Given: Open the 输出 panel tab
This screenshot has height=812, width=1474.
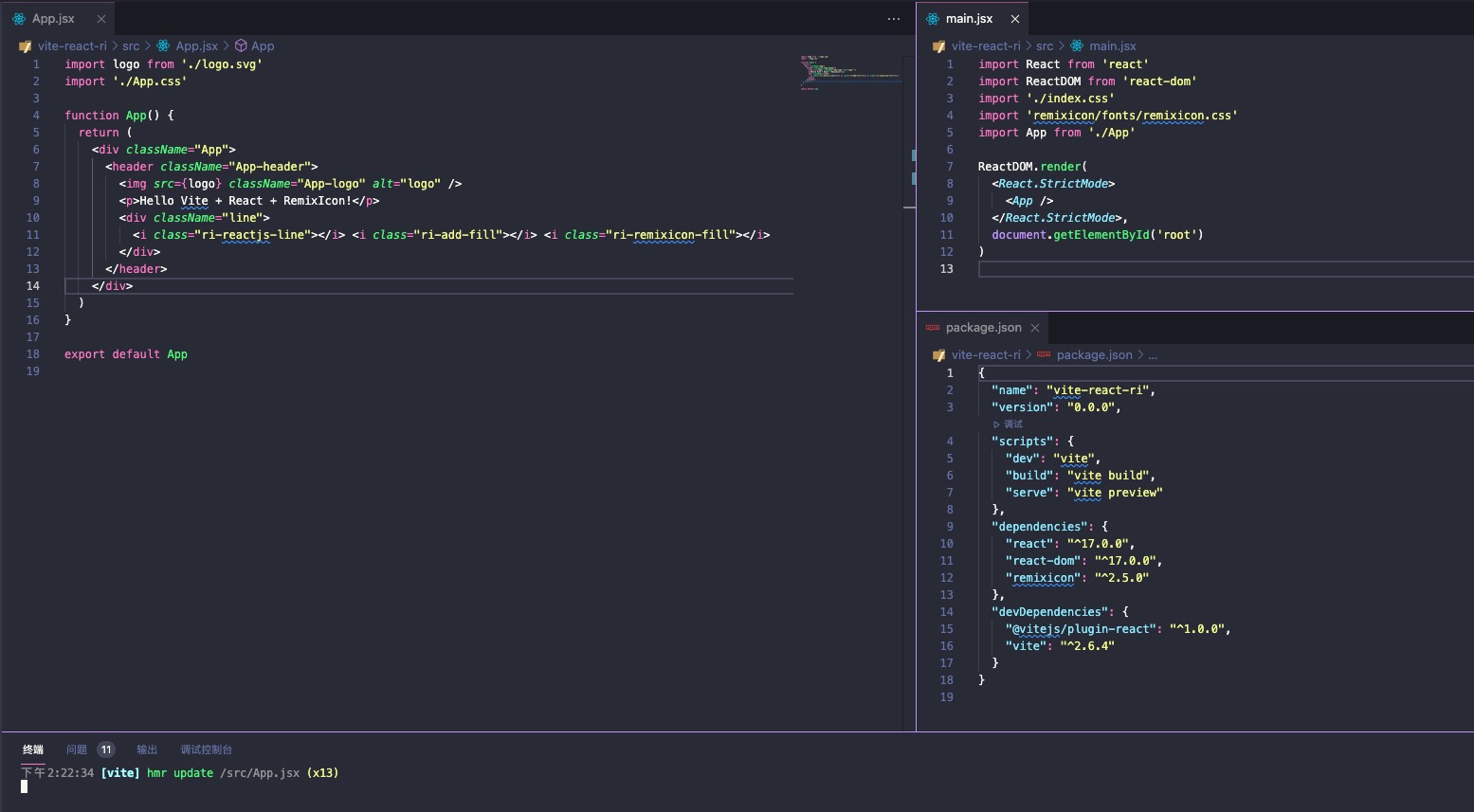Looking at the screenshot, I should (x=147, y=749).
